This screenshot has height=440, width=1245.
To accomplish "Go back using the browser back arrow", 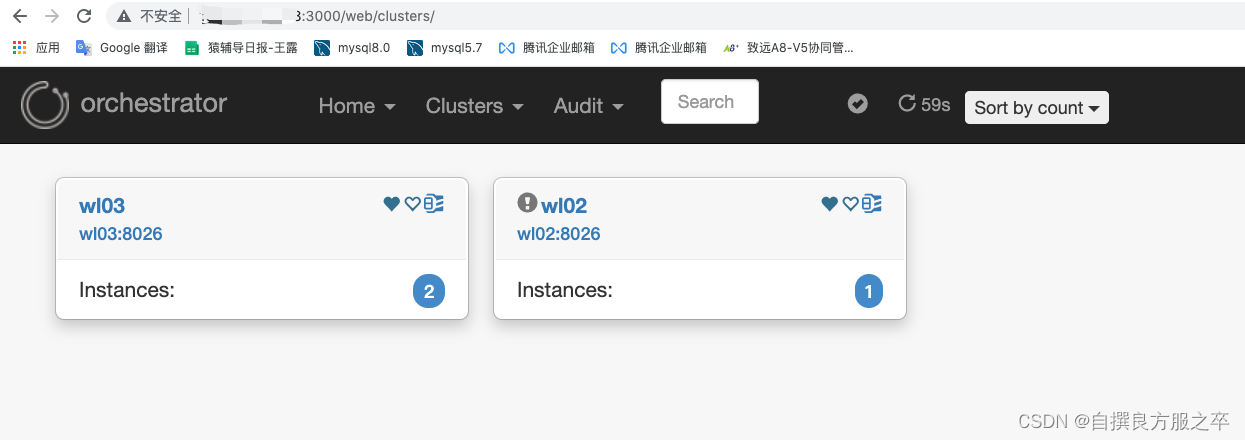I will point(20,16).
